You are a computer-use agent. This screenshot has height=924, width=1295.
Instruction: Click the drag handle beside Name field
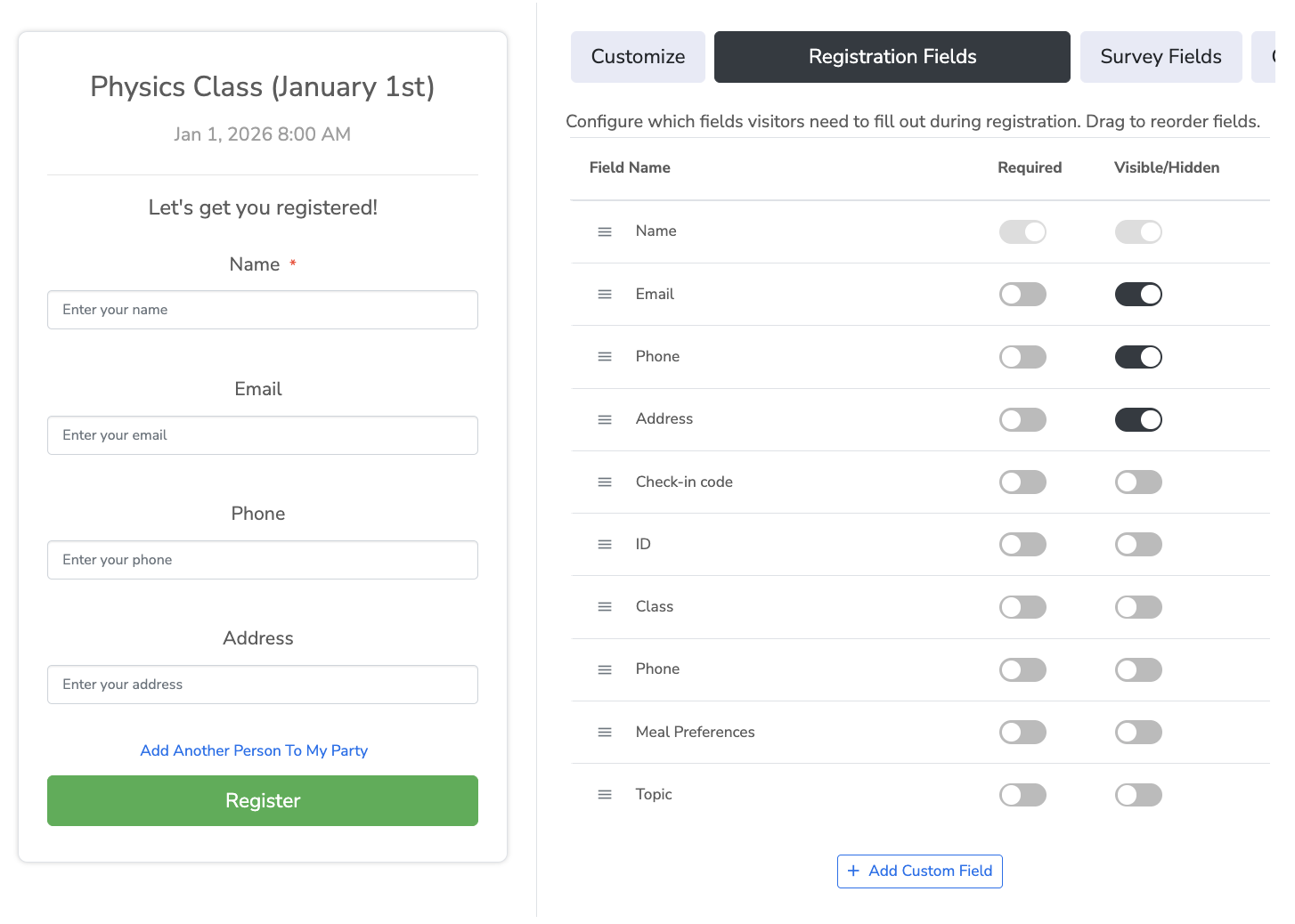pyautogui.click(x=605, y=231)
